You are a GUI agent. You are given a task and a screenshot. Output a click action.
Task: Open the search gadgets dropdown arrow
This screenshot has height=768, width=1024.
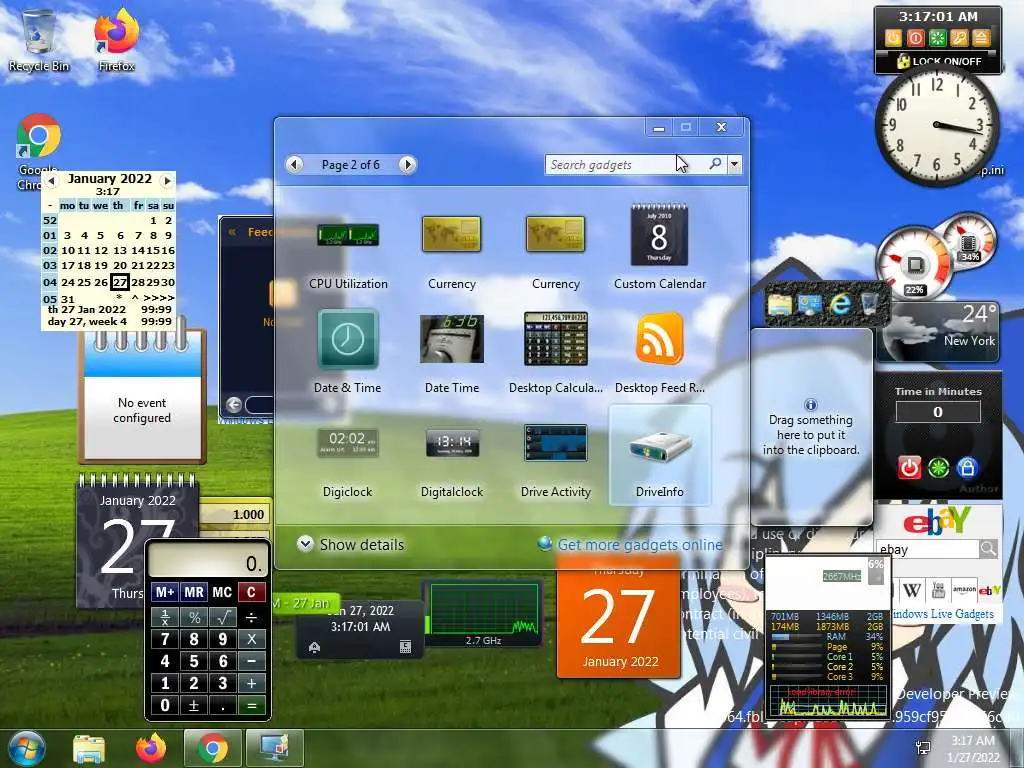(x=735, y=164)
